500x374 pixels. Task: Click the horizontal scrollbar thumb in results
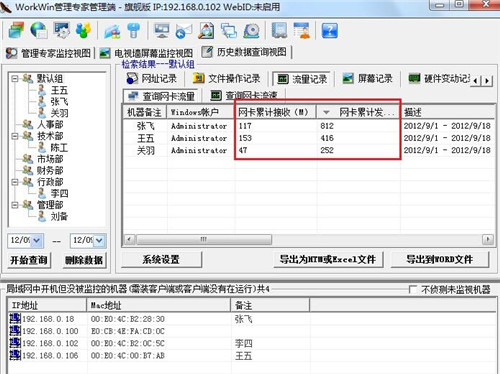pyautogui.click(x=204, y=239)
